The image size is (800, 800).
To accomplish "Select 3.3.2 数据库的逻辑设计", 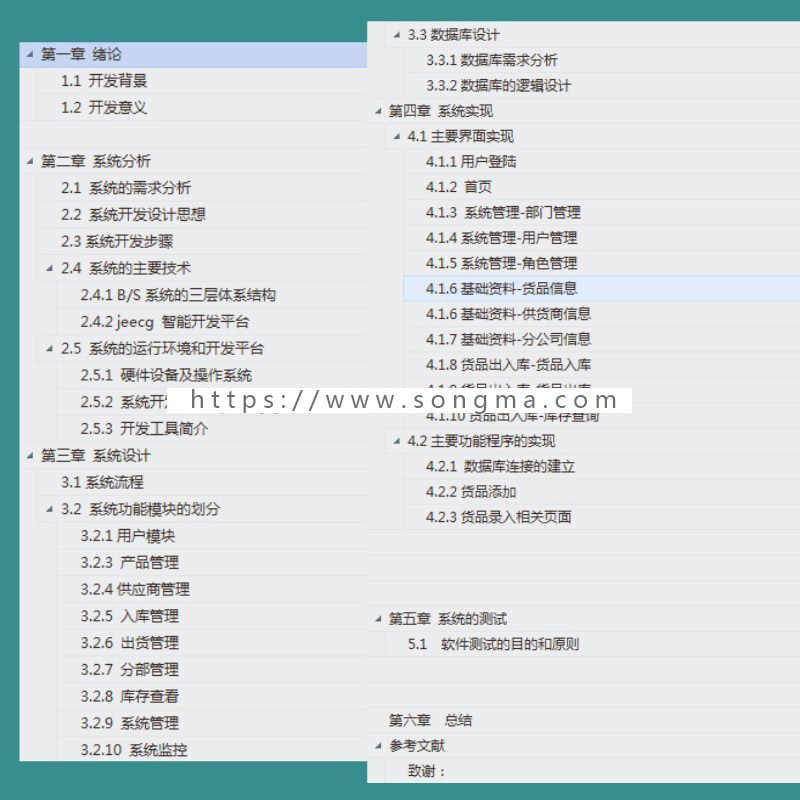I will tap(498, 86).
